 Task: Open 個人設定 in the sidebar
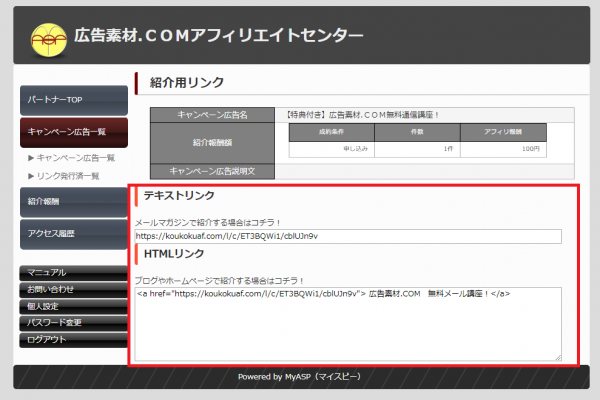point(73,306)
